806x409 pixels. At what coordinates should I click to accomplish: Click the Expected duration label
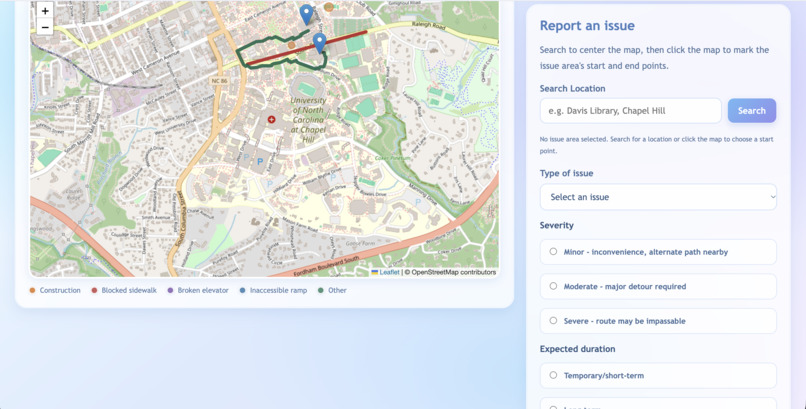point(577,349)
